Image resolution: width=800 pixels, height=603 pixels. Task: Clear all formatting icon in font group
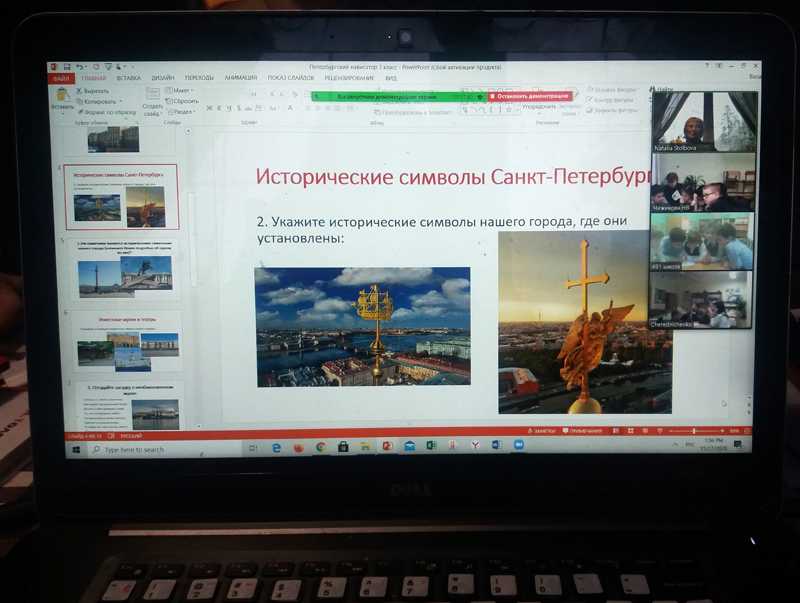(x=294, y=94)
